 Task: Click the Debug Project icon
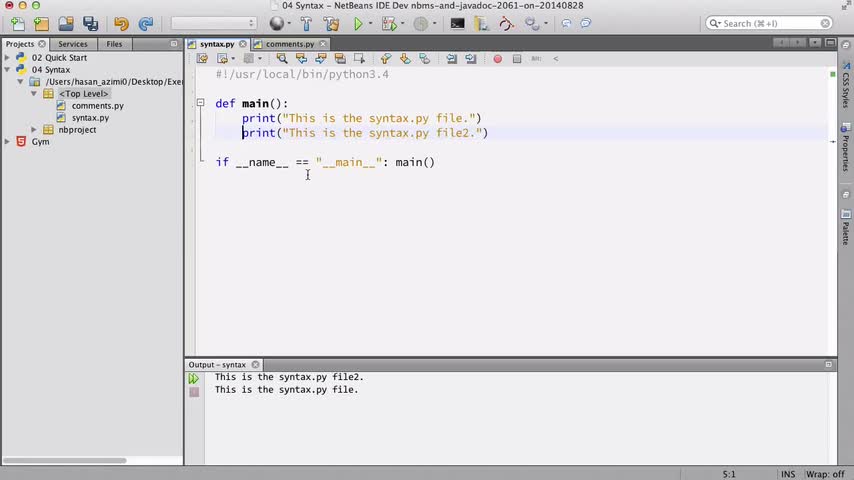pyautogui.click(x=389, y=23)
